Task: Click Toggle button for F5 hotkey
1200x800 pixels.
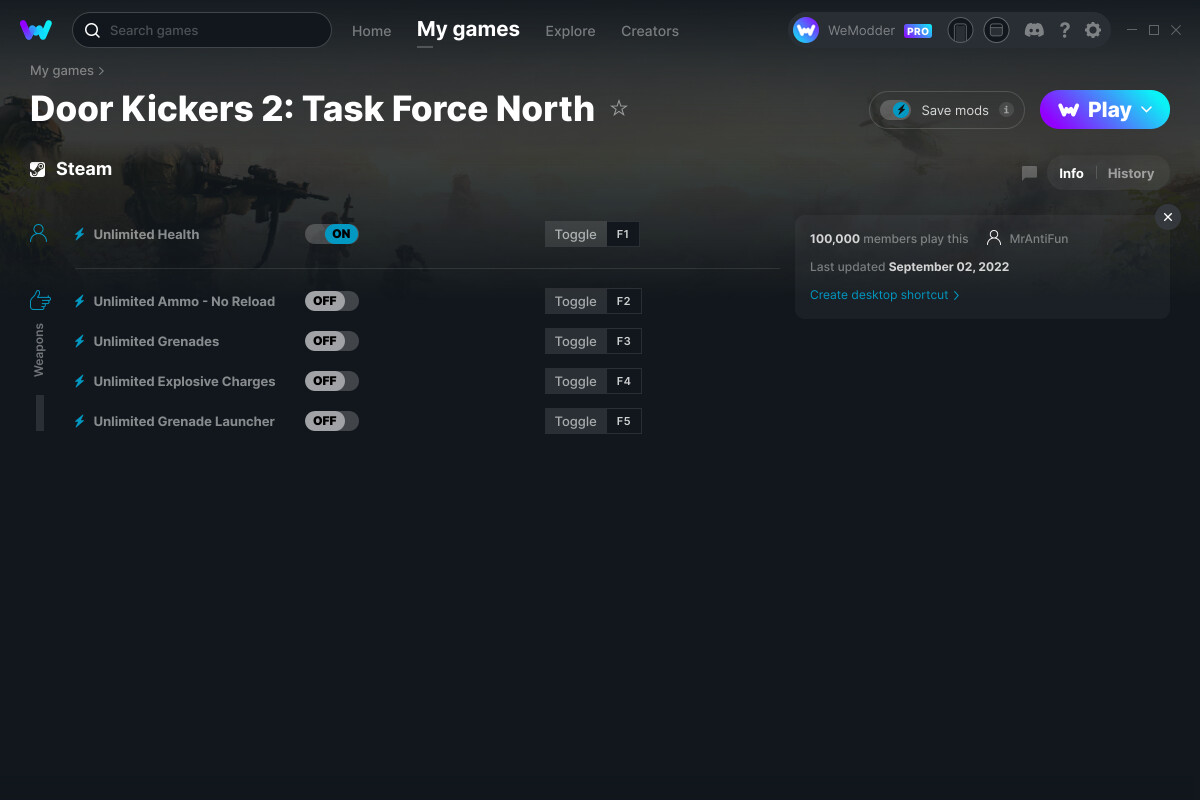Action: coord(575,421)
